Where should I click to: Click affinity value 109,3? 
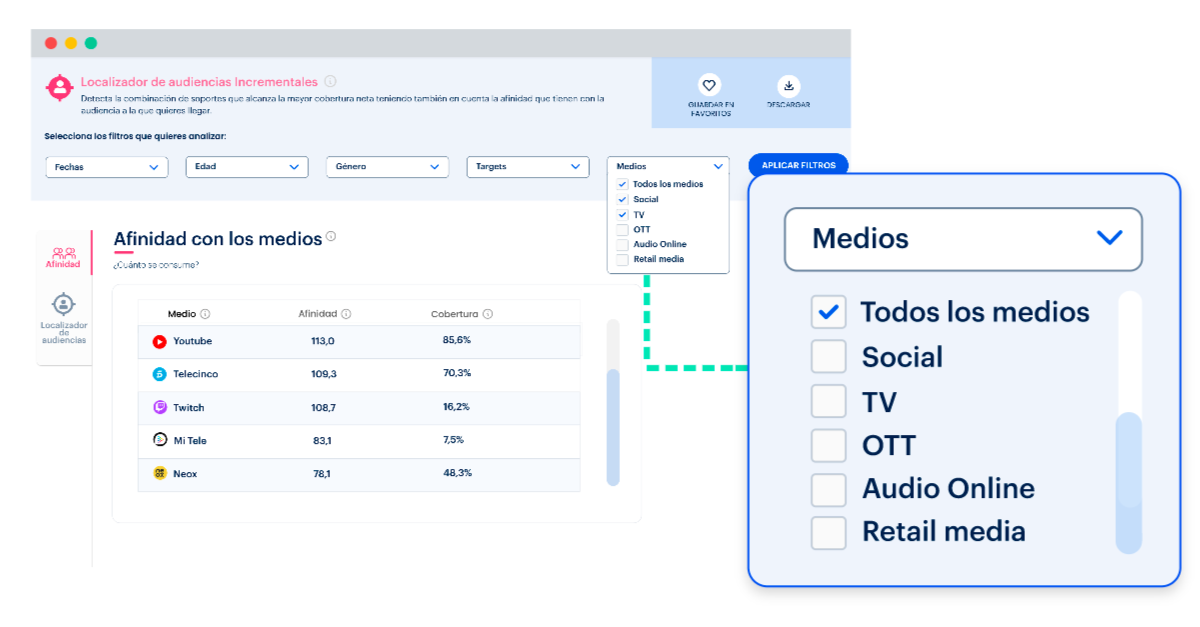tap(324, 374)
